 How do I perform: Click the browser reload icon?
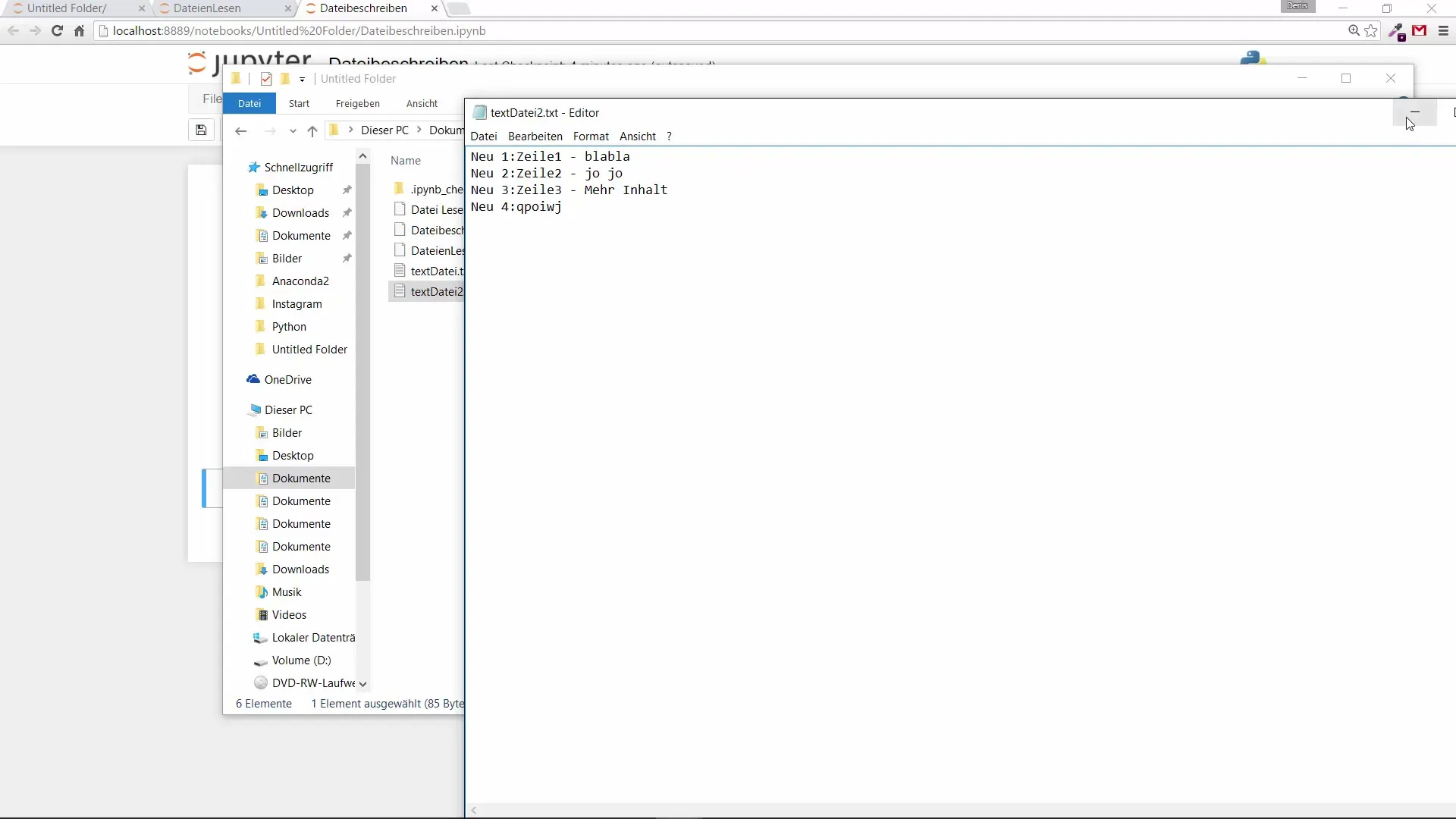[57, 31]
